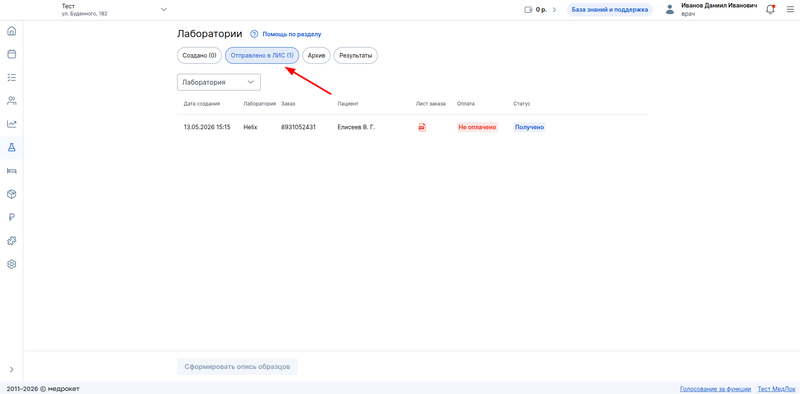Click the help question mark icon
This screenshot has width=800, height=394.
pos(254,34)
